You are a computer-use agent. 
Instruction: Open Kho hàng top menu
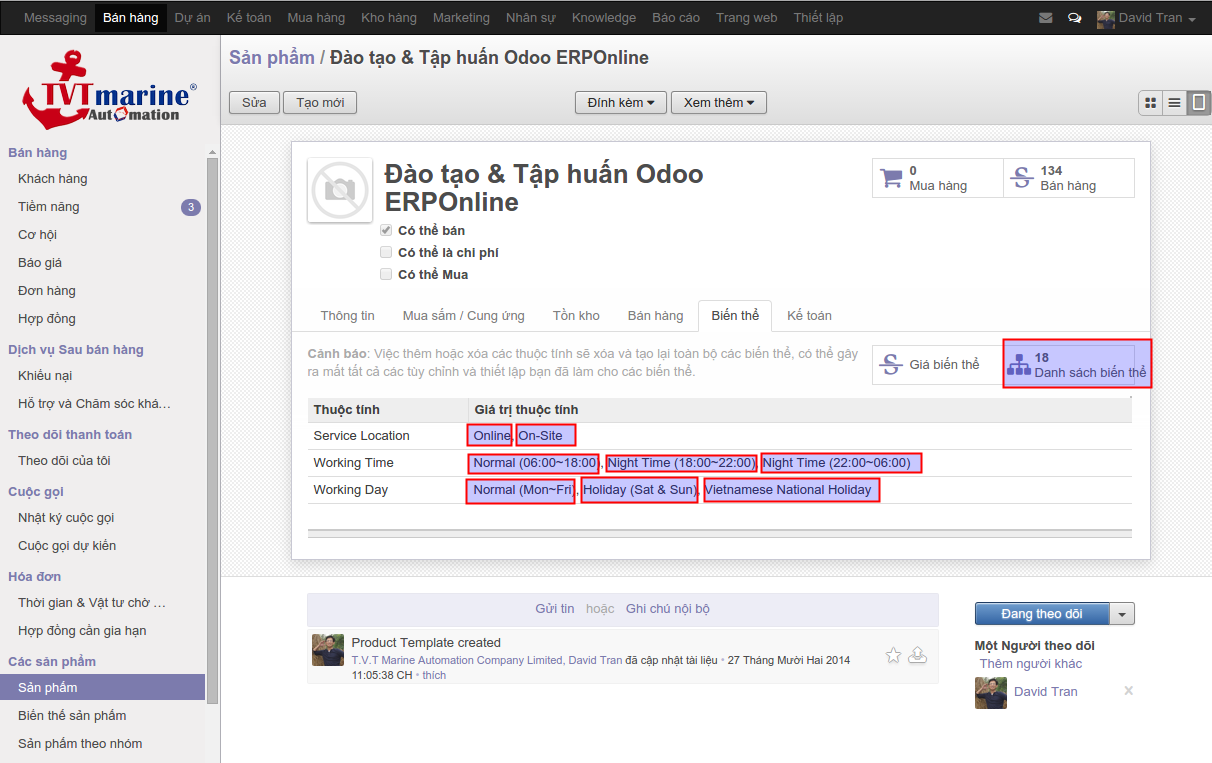389,18
